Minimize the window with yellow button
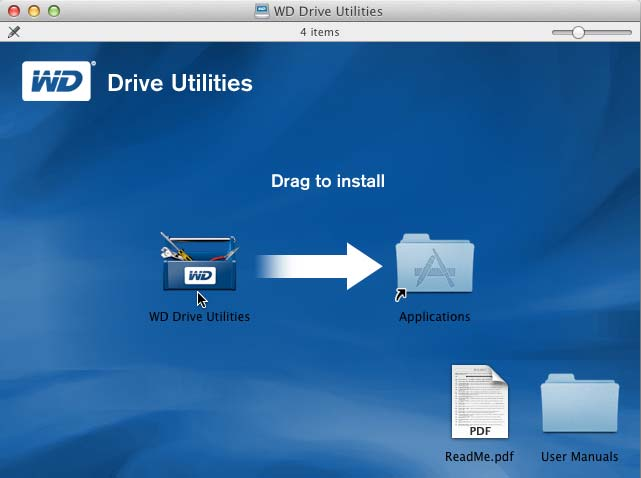 tap(34, 11)
